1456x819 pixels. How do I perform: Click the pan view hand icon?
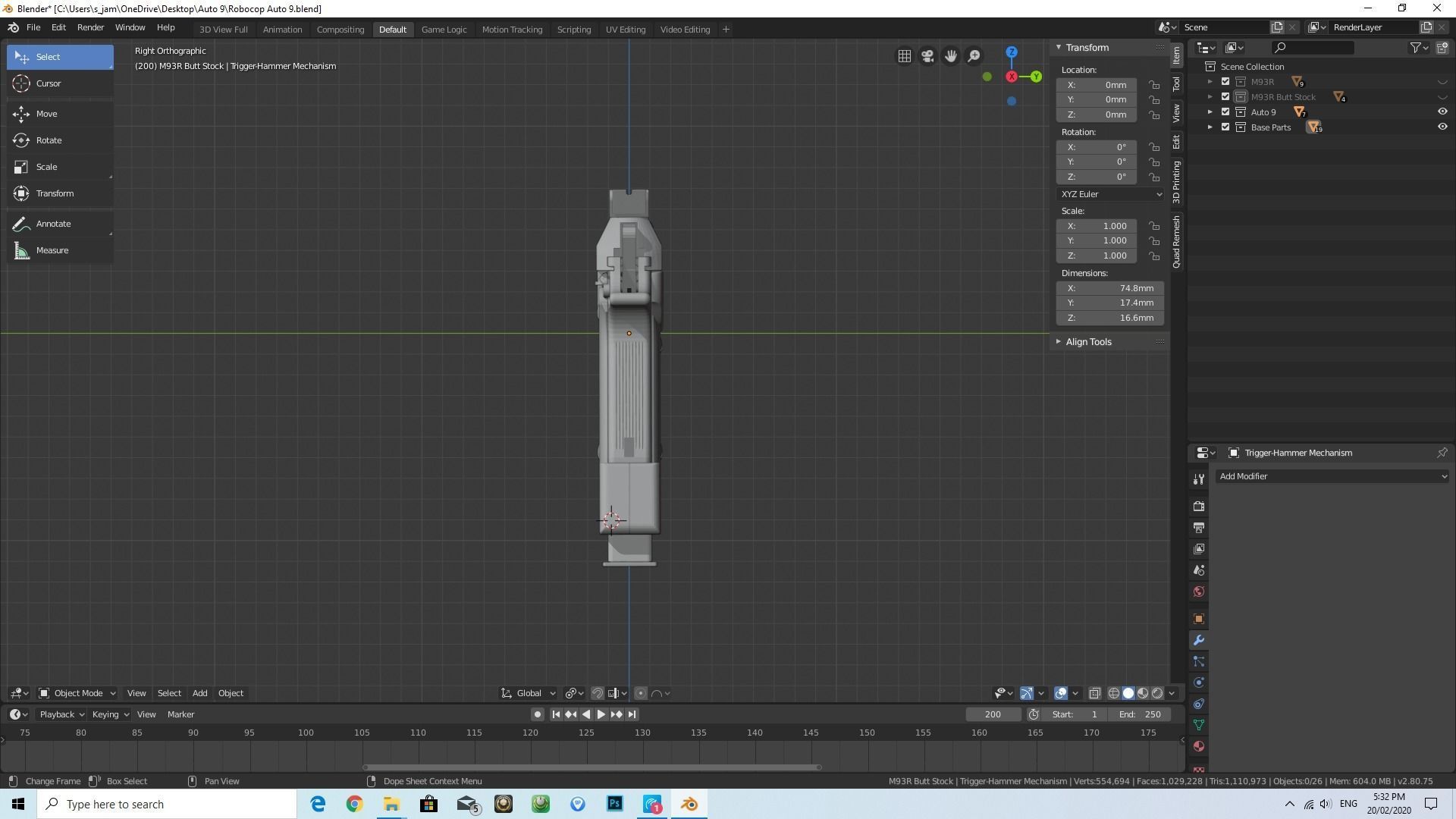[951, 56]
